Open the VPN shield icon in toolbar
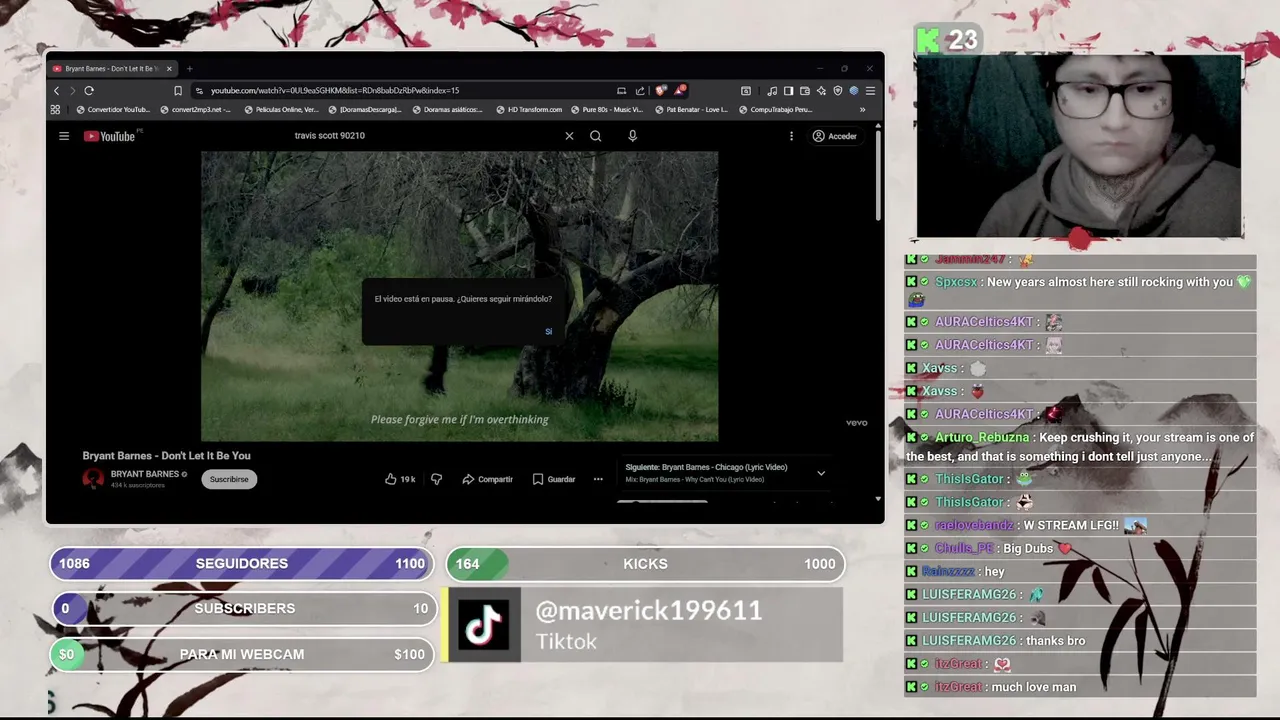This screenshot has height=720, width=1280. (837, 90)
